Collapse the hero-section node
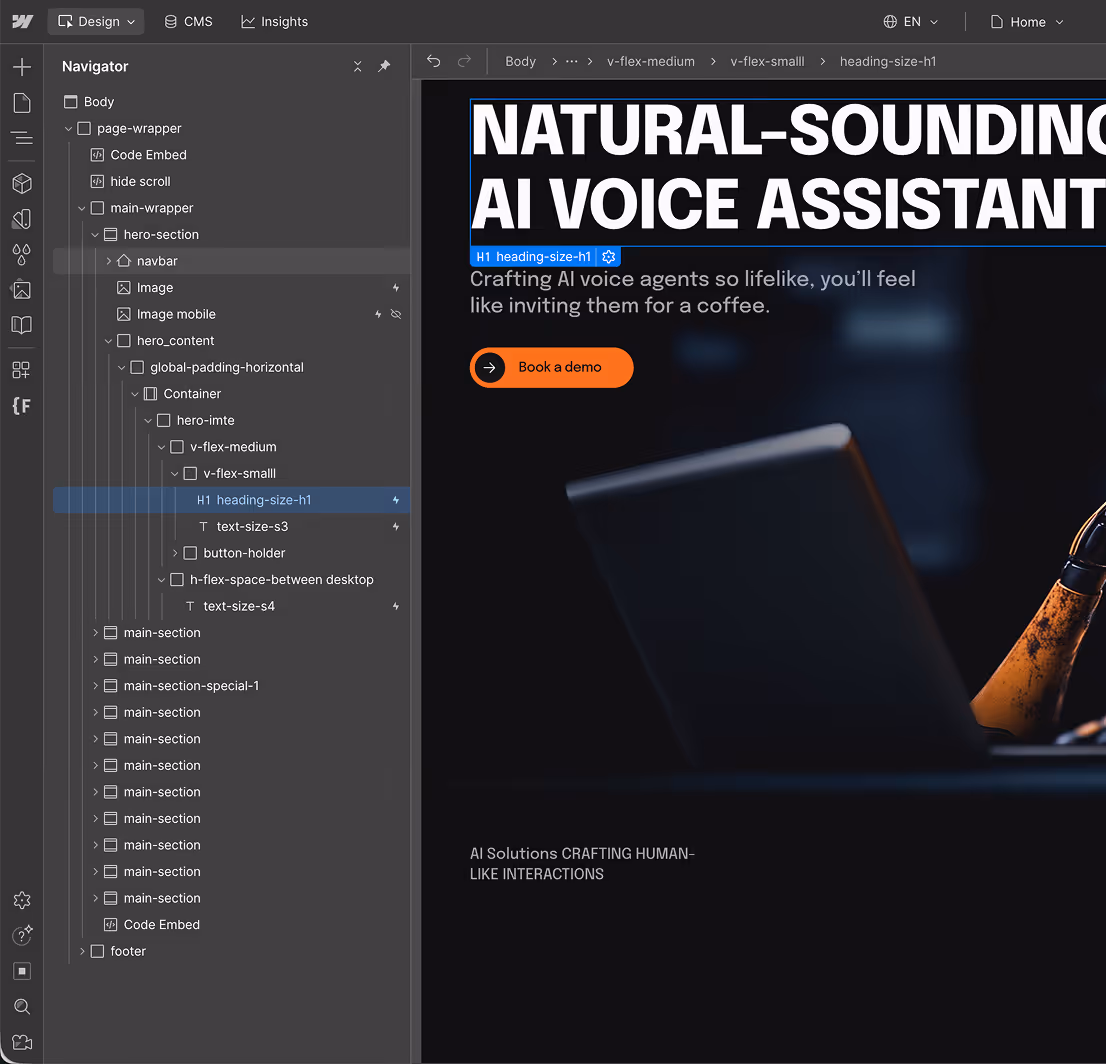The width and height of the screenshot is (1106, 1064). [x=95, y=235]
